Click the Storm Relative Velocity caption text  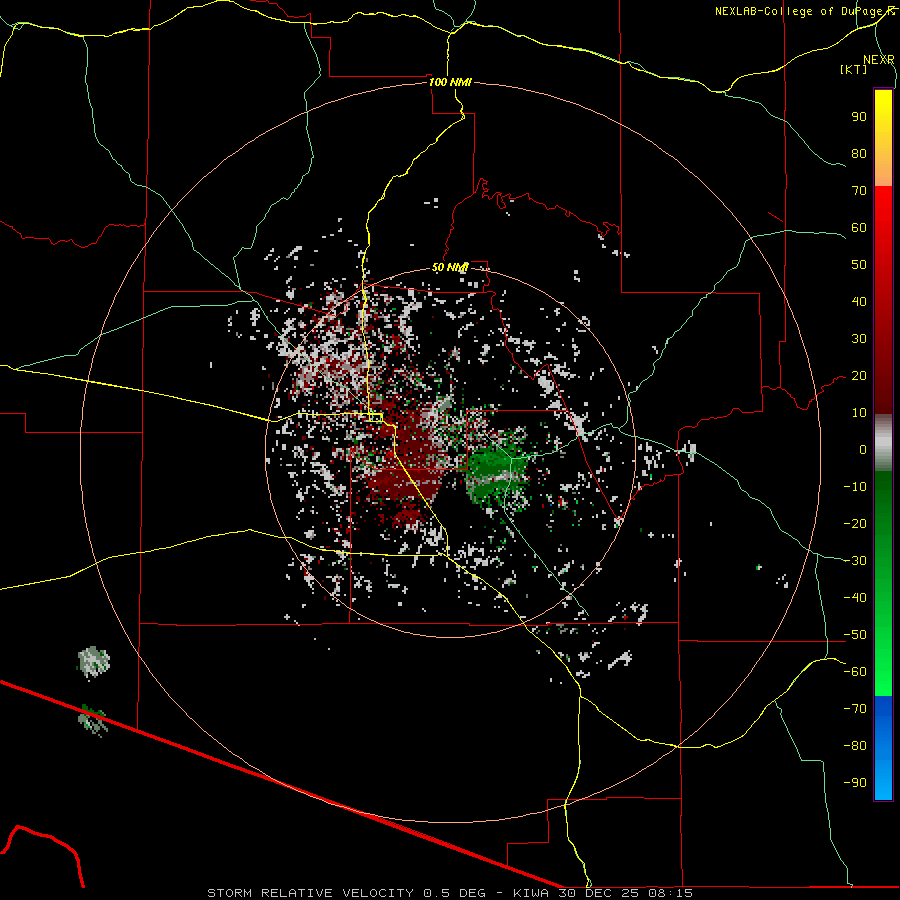(449, 893)
